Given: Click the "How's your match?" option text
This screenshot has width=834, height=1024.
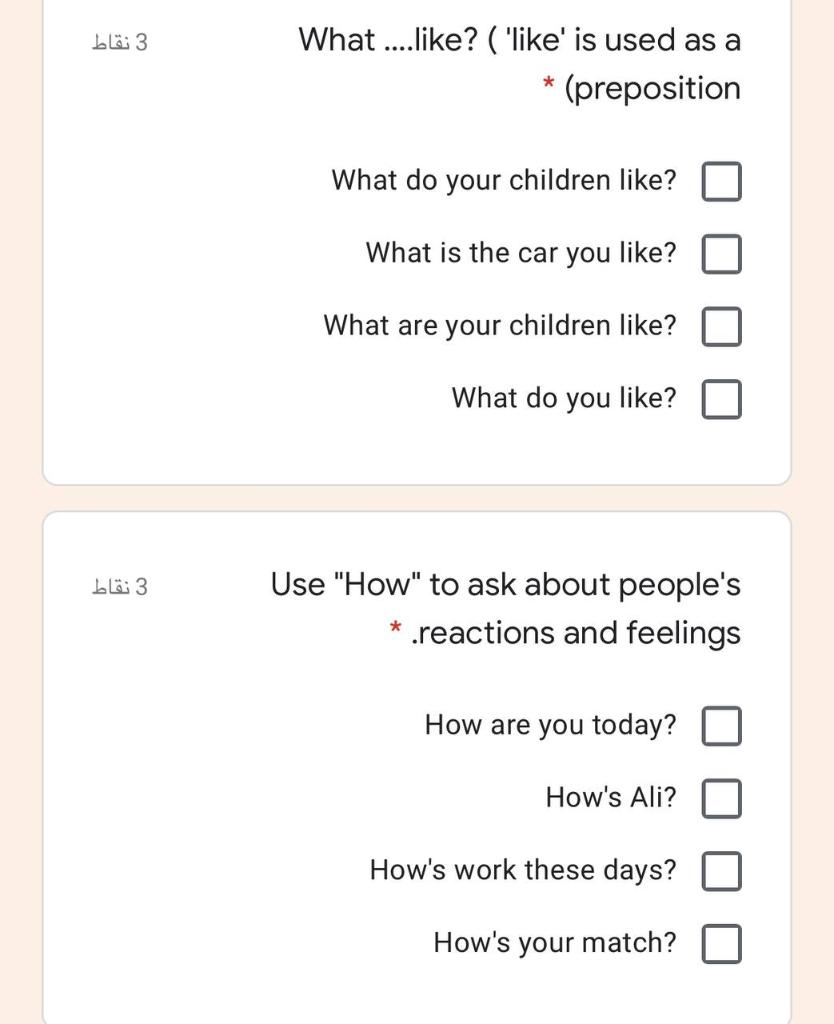Looking at the screenshot, I should (x=555, y=942).
